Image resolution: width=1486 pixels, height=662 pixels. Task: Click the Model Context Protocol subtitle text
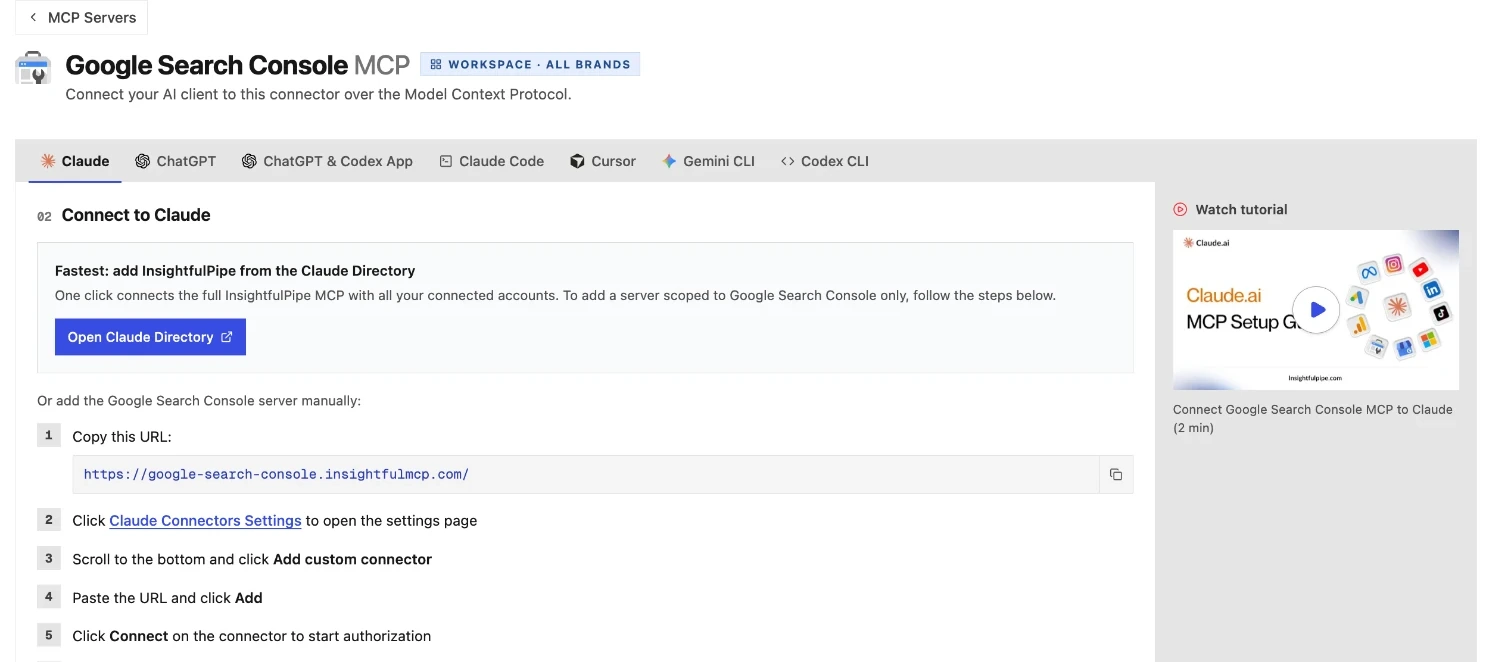coord(318,94)
